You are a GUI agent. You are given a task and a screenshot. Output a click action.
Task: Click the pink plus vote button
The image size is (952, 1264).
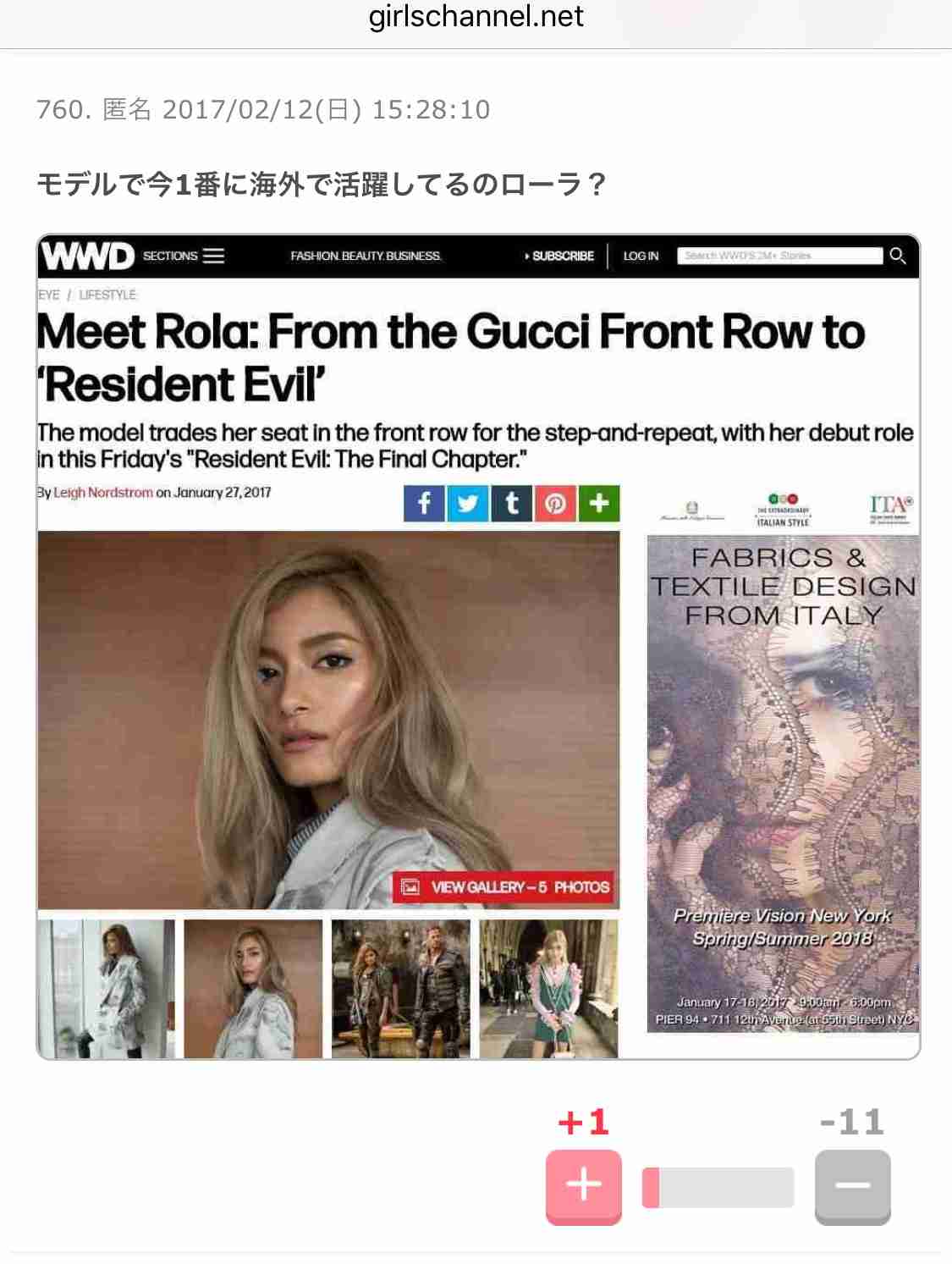tap(583, 1186)
